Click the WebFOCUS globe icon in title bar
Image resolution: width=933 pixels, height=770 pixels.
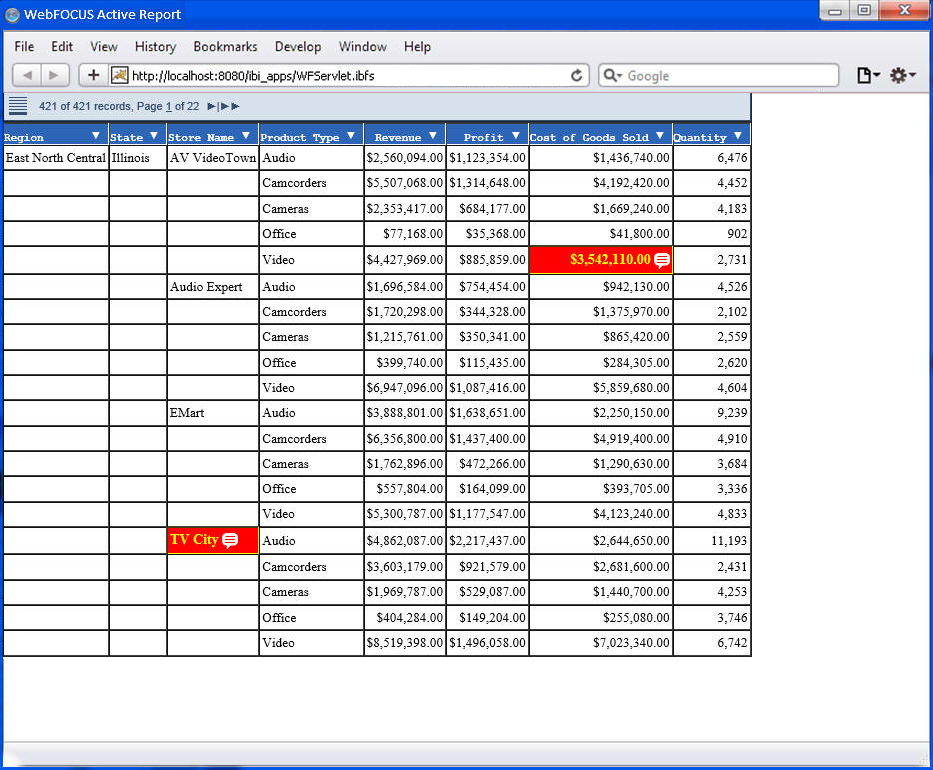(12, 15)
